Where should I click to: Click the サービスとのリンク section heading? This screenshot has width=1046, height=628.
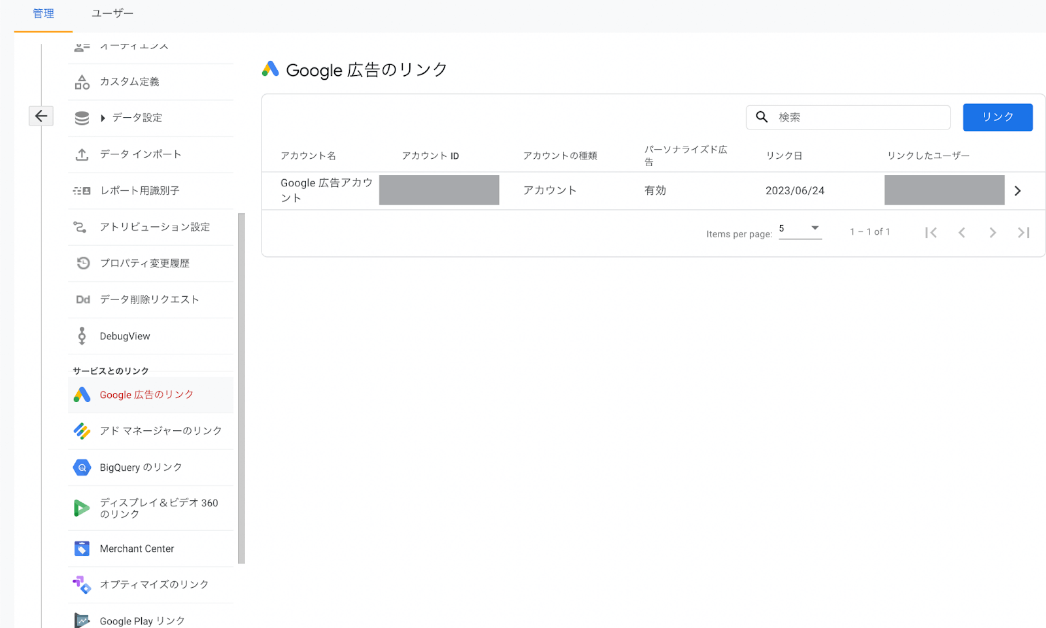111,371
